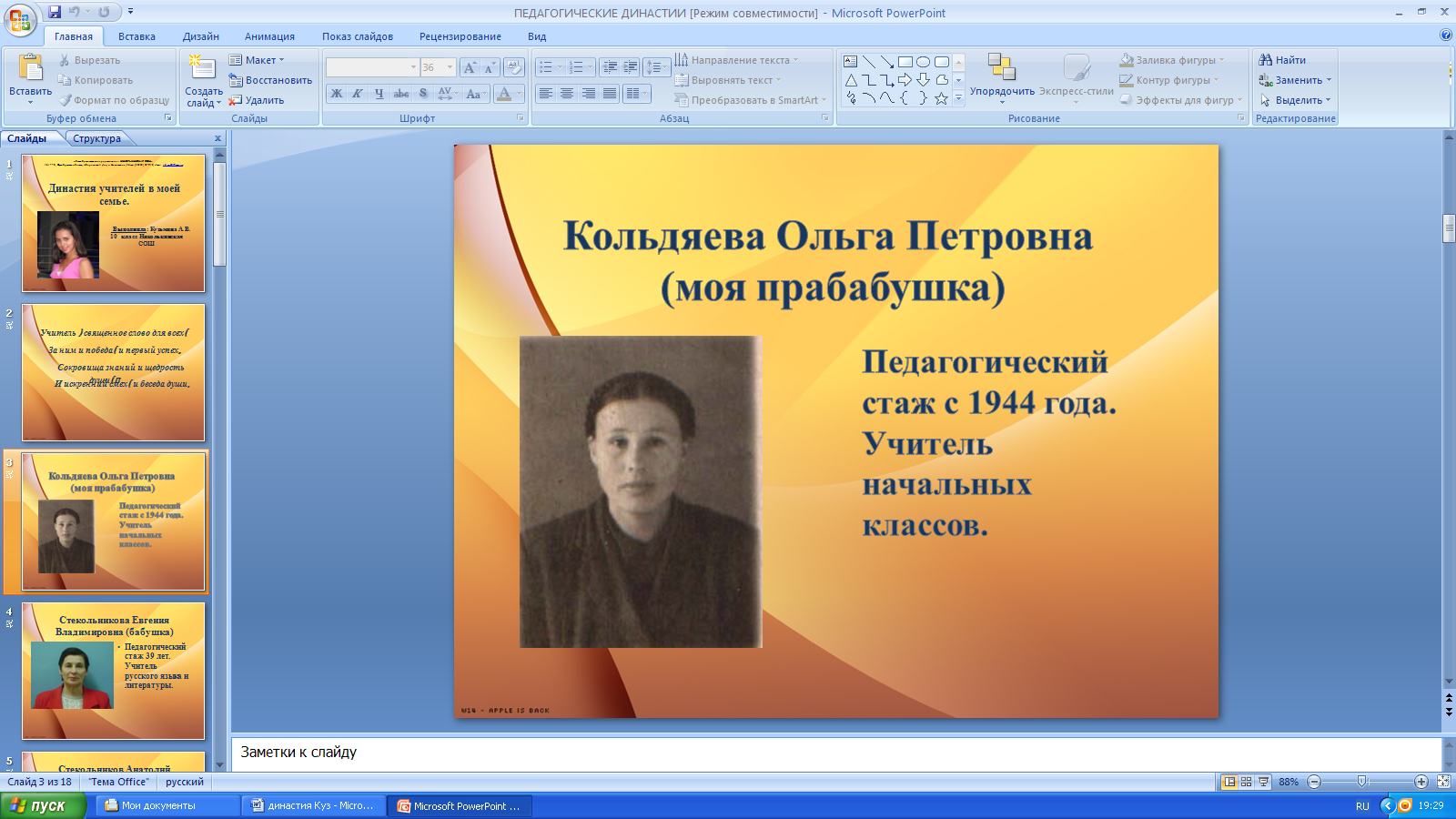Fit the slide to the window with the status bar icon
Image resolution: width=1456 pixels, height=819 pixels.
[x=1443, y=782]
